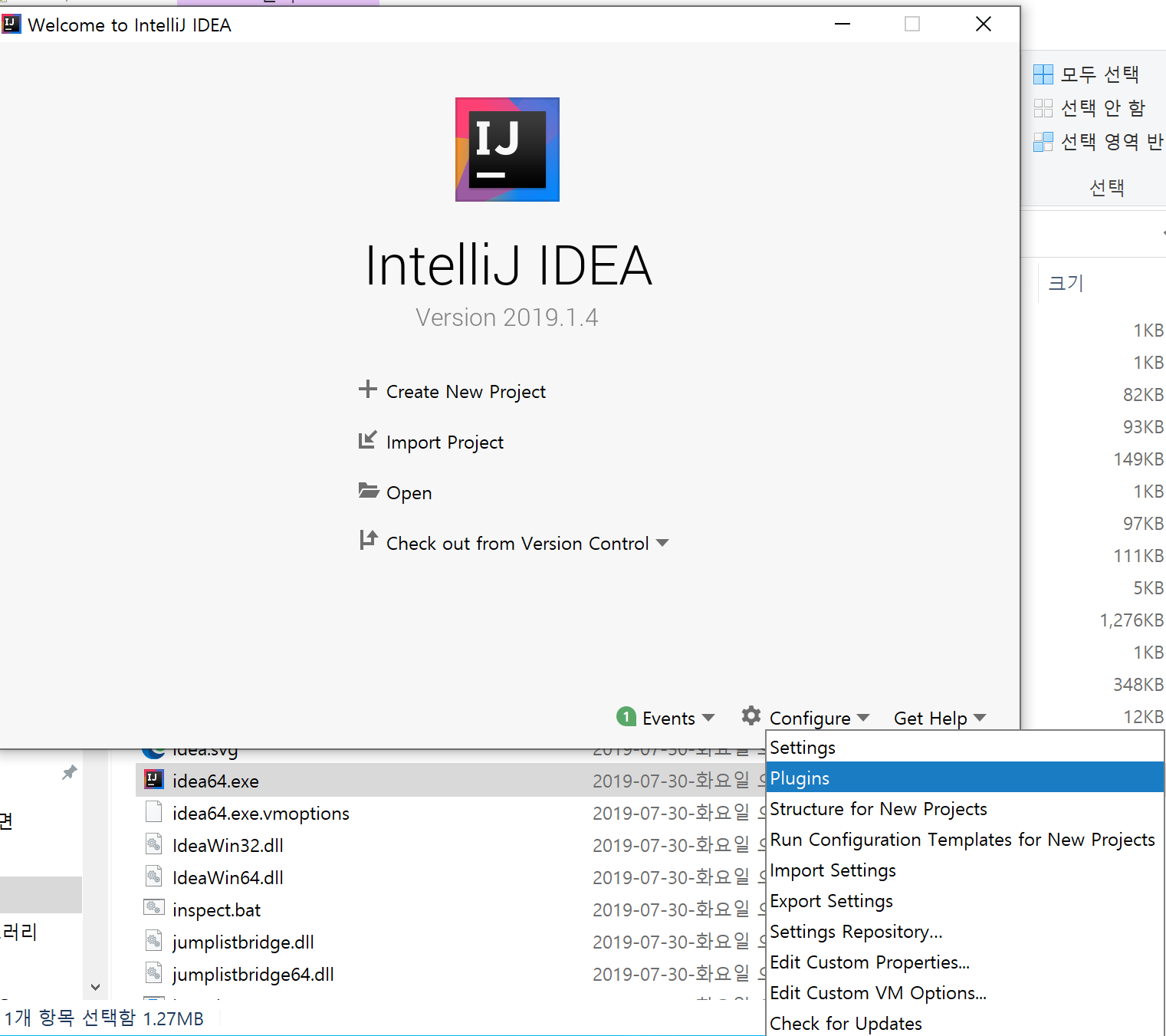Select IdeaWin32.dll file name
This screenshot has width=1166, height=1036.
point(228,846)
